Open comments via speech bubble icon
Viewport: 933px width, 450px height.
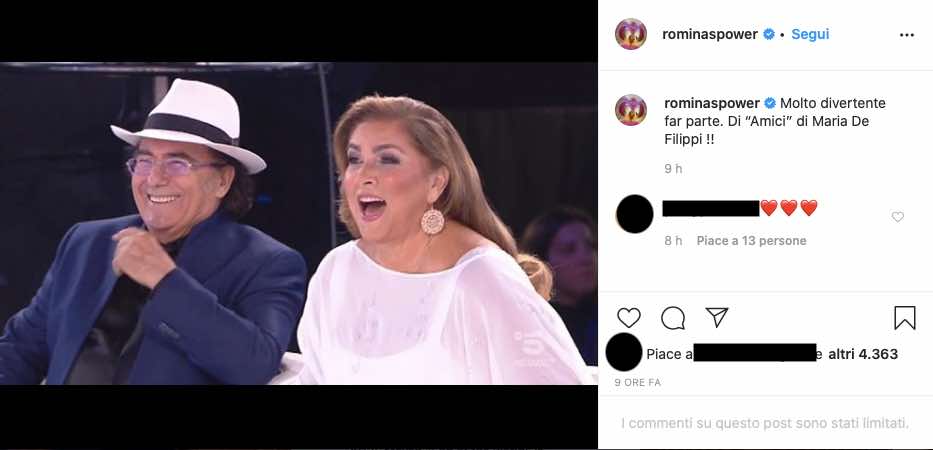pyautogui.click(x=673, y=318)
